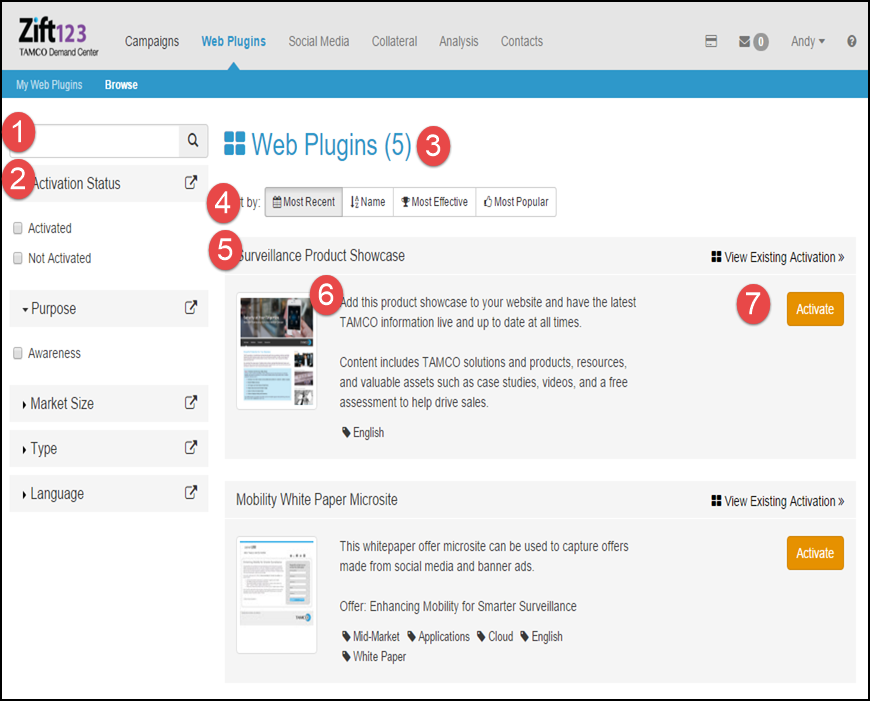Screen dimensions: 870x701
Task: Check the Activated checkbox
Action: (18, 228)
